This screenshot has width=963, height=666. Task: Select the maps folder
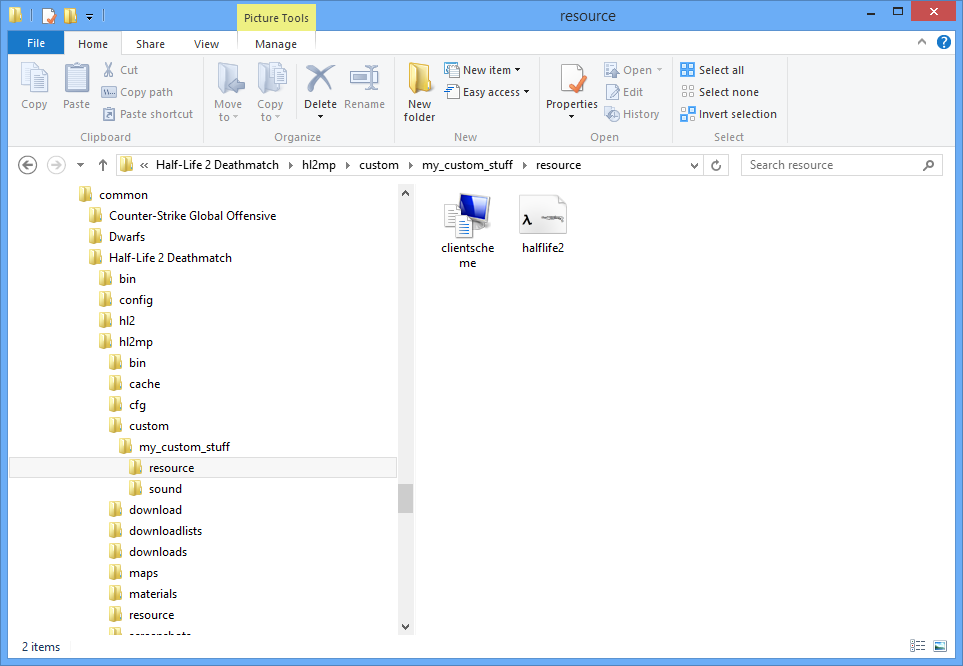click(134, 573)
